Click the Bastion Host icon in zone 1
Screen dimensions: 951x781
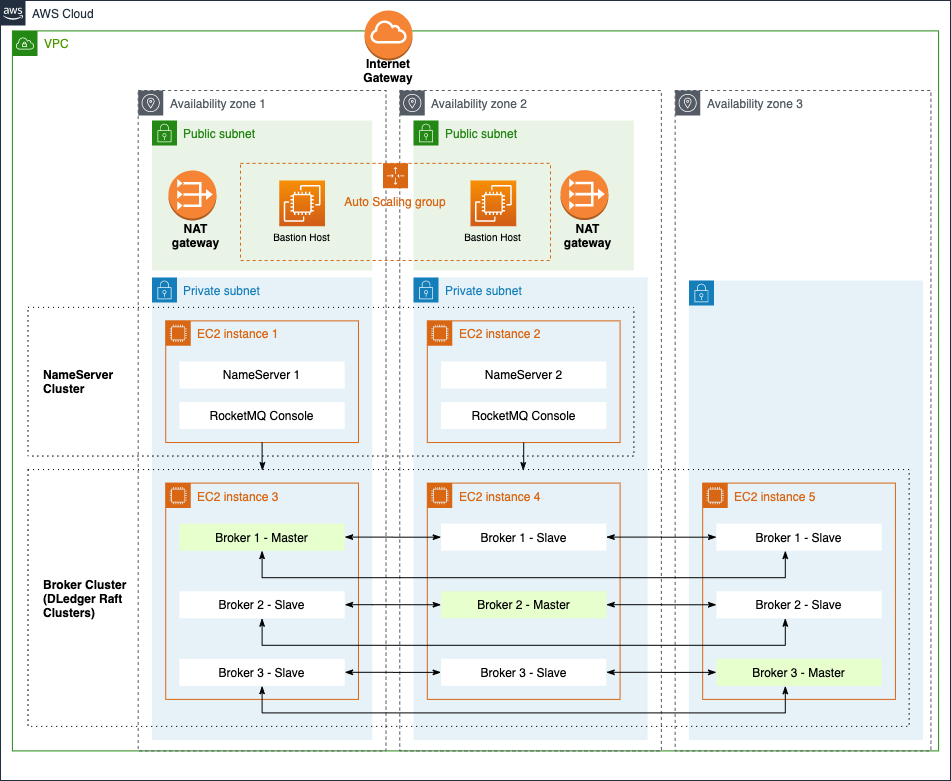pos(302,203)
